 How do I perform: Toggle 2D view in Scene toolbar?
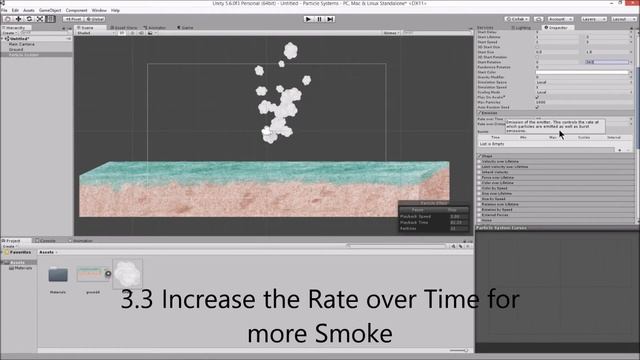tap(122, 33)
